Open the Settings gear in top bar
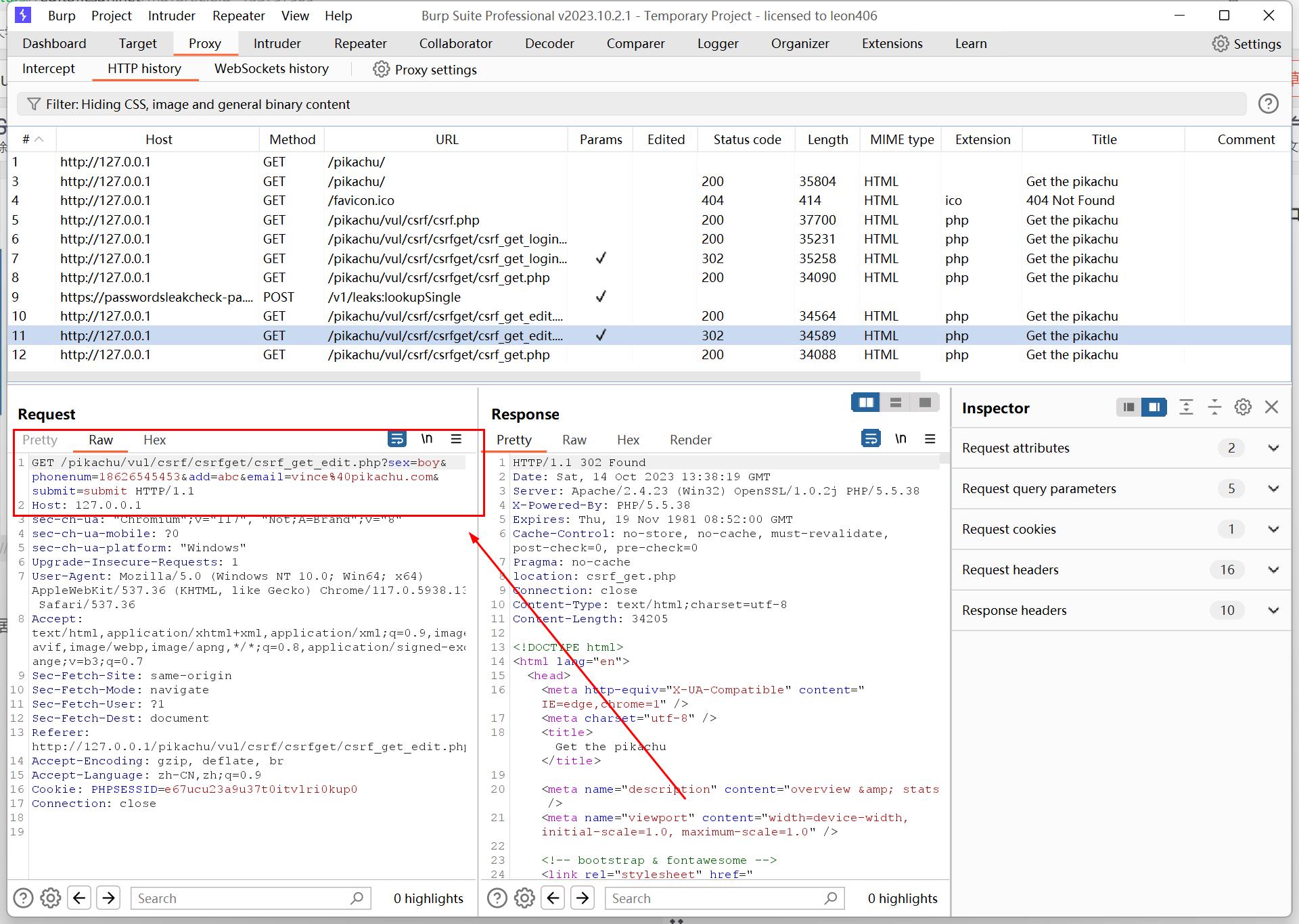The height and width of the screenshot is (924, 1299). pyautogui.click(x=1221, y=44)
